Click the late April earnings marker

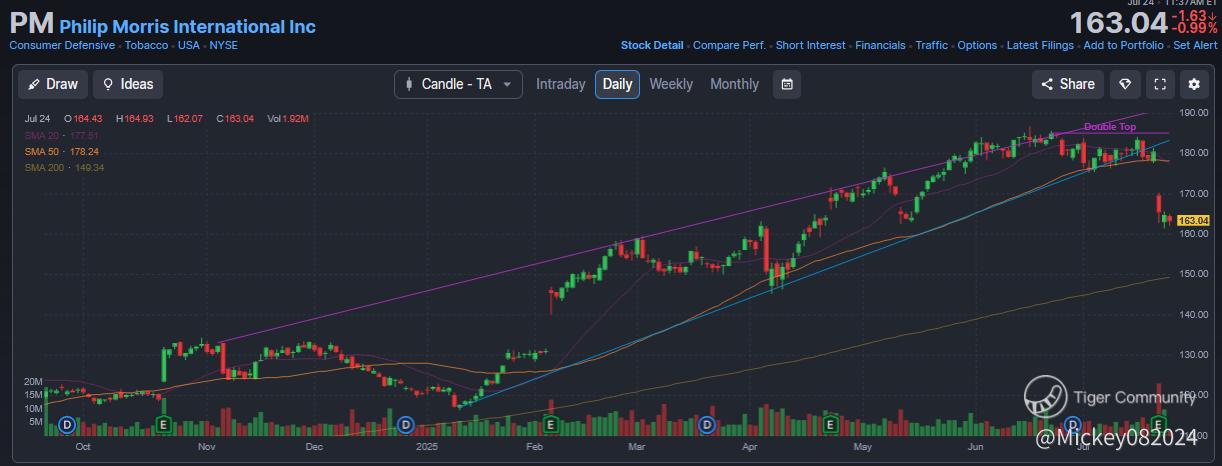coord(830,425)
